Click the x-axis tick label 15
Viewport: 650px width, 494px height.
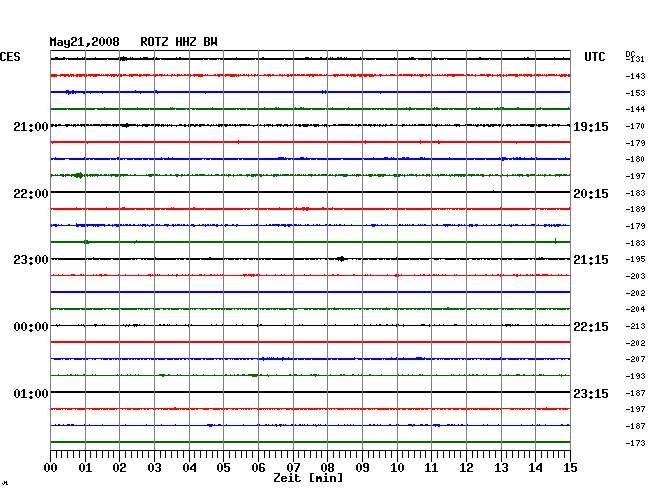click(570, 468)
